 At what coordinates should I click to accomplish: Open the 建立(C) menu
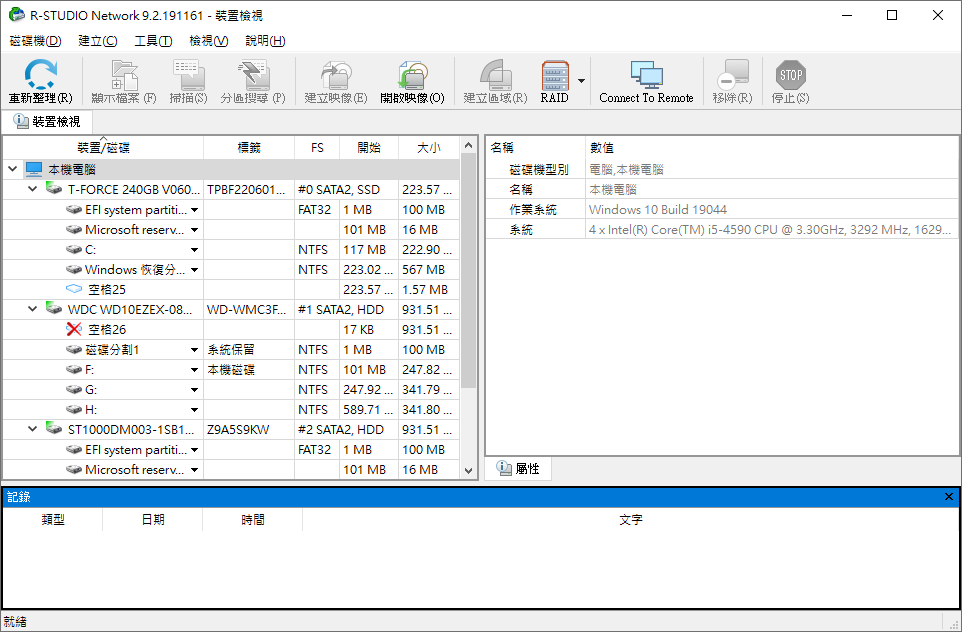(x=98, y=40)
